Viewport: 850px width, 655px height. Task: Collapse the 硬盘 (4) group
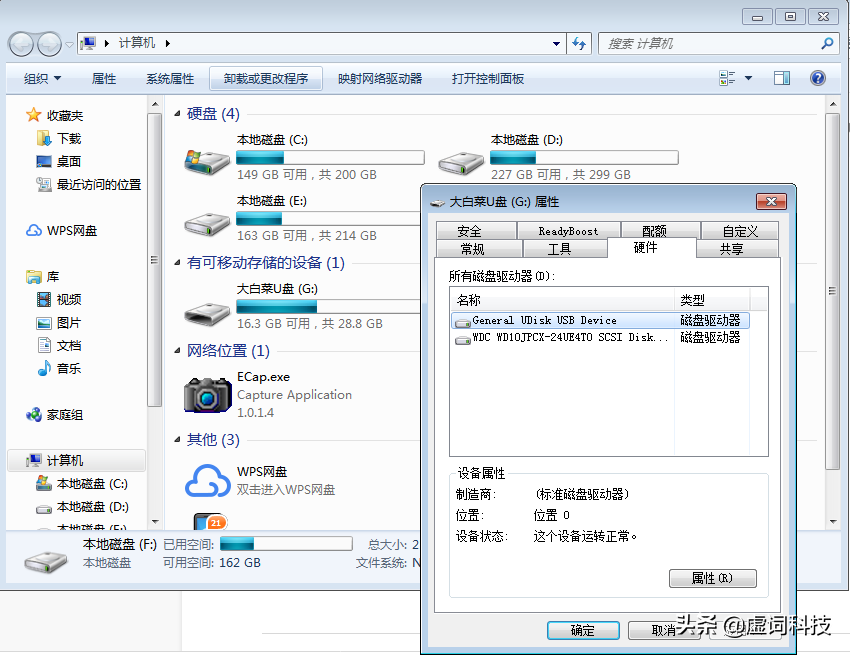pyautogui.click(x=178, y=114)
